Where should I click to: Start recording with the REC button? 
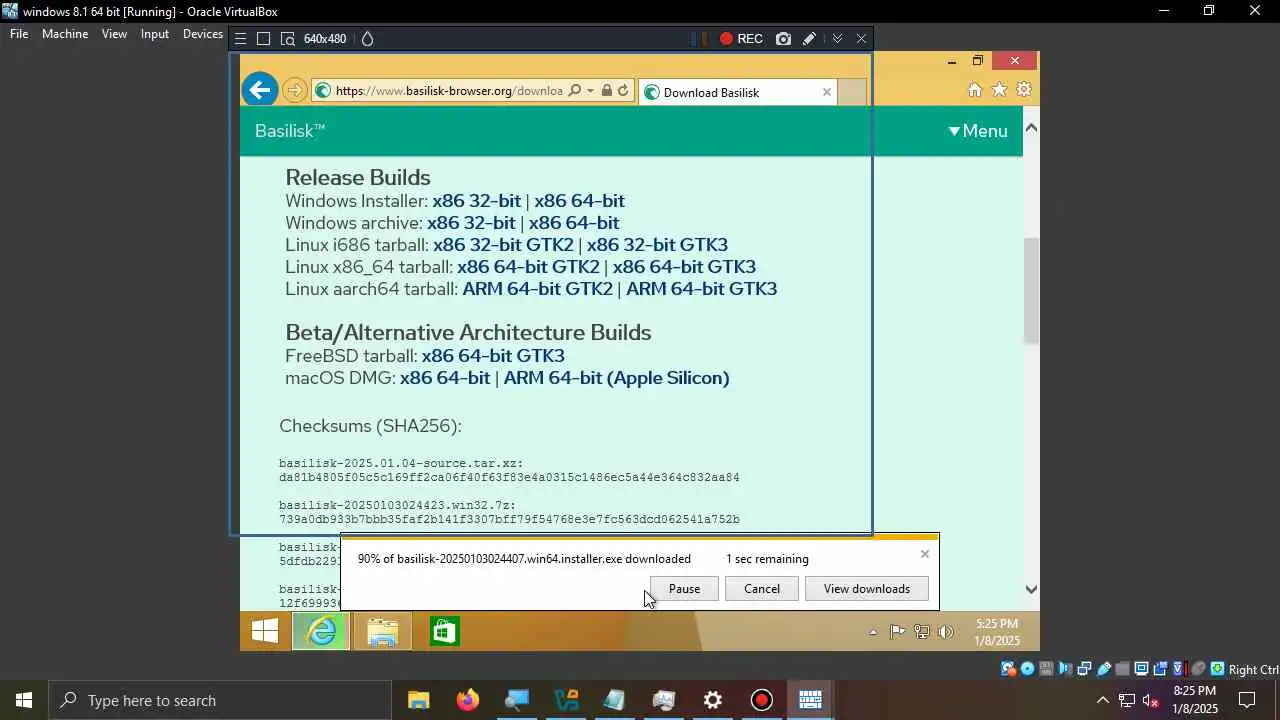[741, 39]
